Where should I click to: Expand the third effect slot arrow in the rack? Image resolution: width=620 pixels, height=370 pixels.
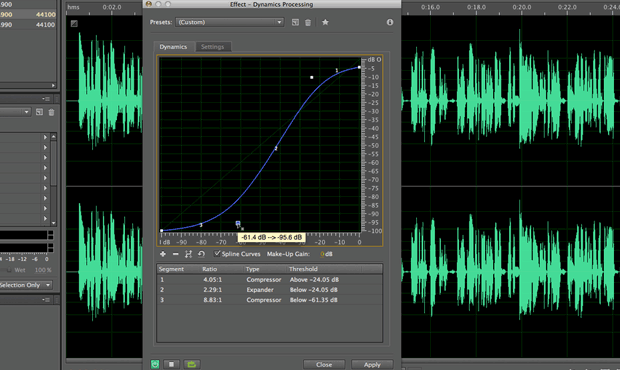coord(45,158)
